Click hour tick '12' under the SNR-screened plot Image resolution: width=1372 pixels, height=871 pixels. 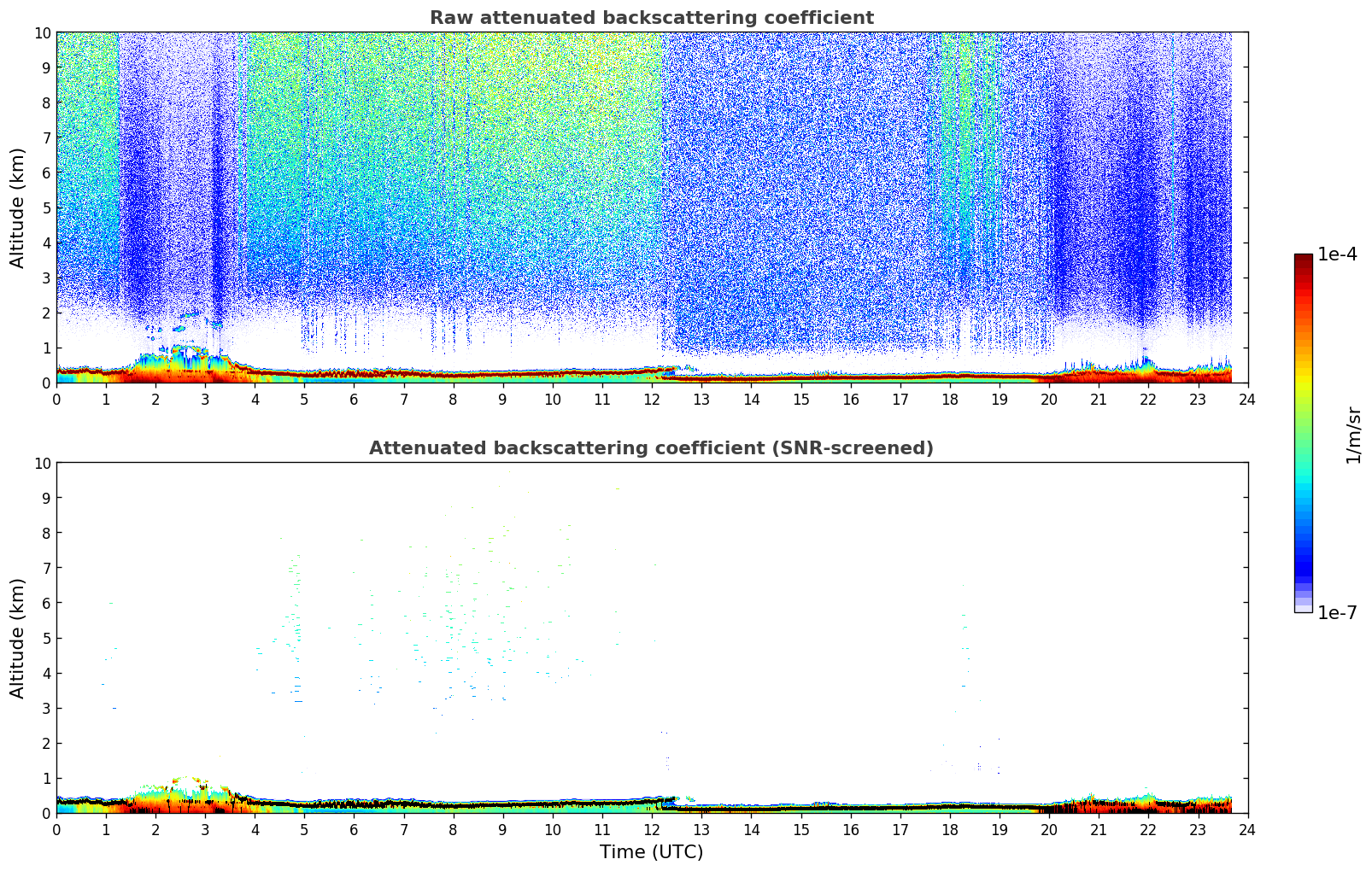(652, 829)
